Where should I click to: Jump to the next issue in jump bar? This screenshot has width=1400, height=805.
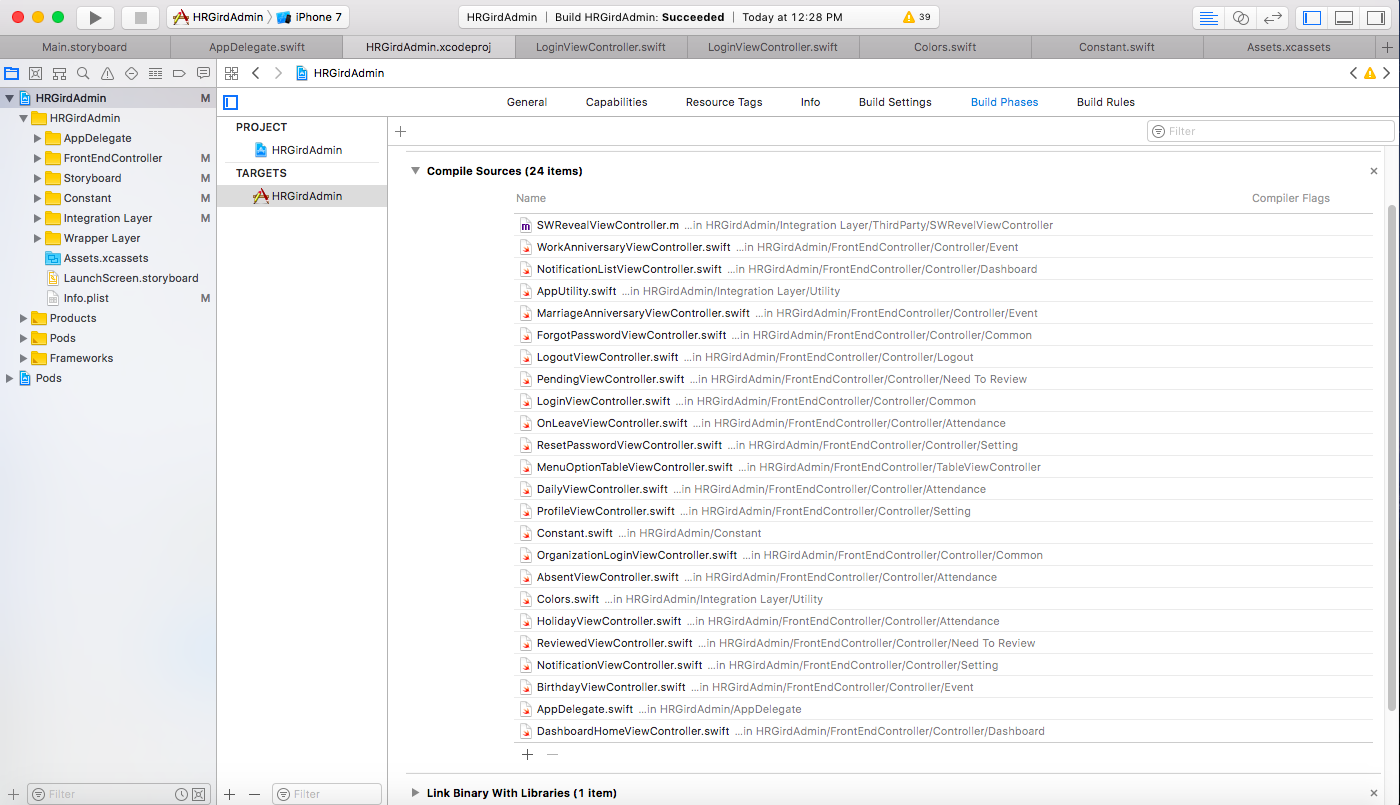pos(1388,73)
